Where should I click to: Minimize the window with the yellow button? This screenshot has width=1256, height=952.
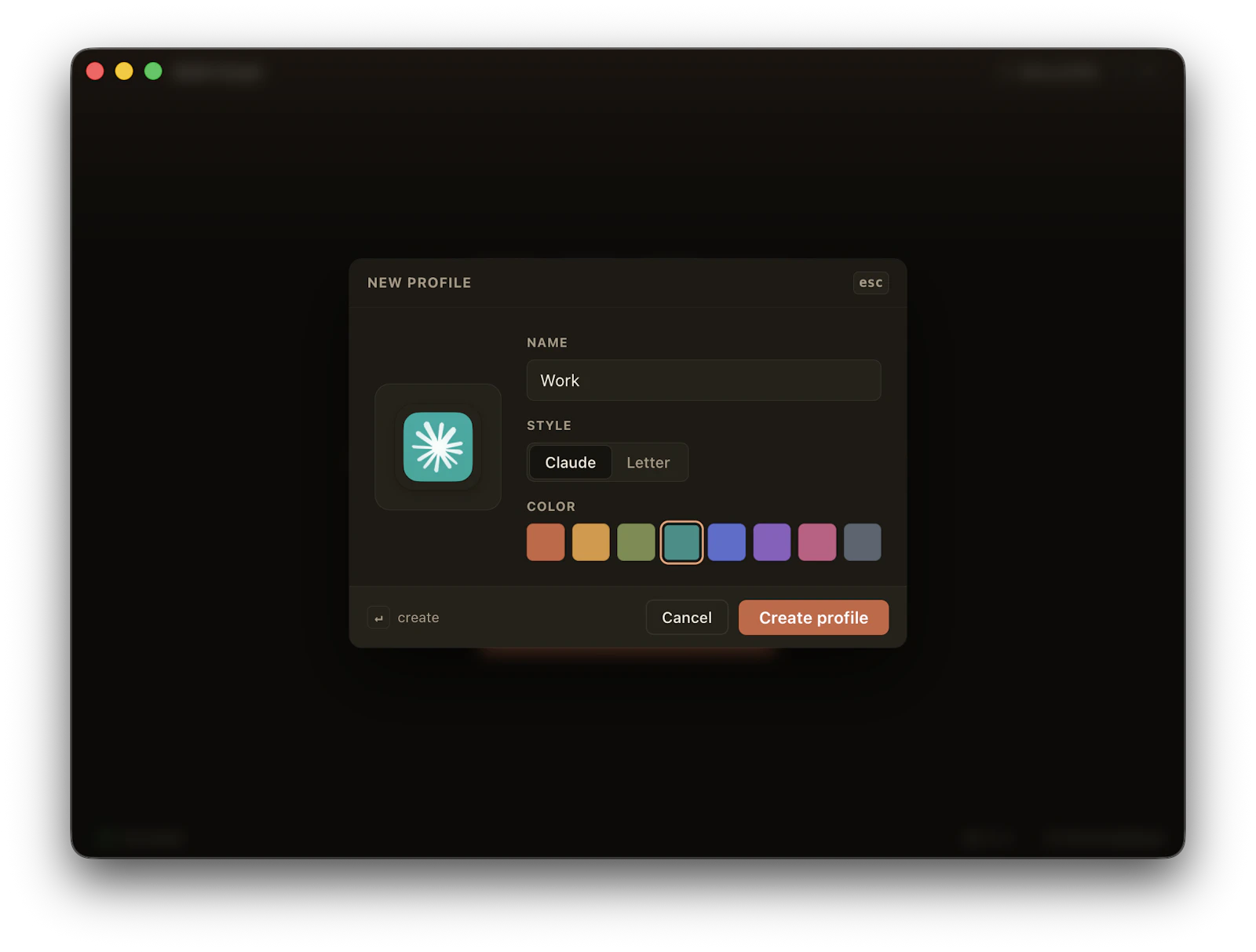pos(124,71)
